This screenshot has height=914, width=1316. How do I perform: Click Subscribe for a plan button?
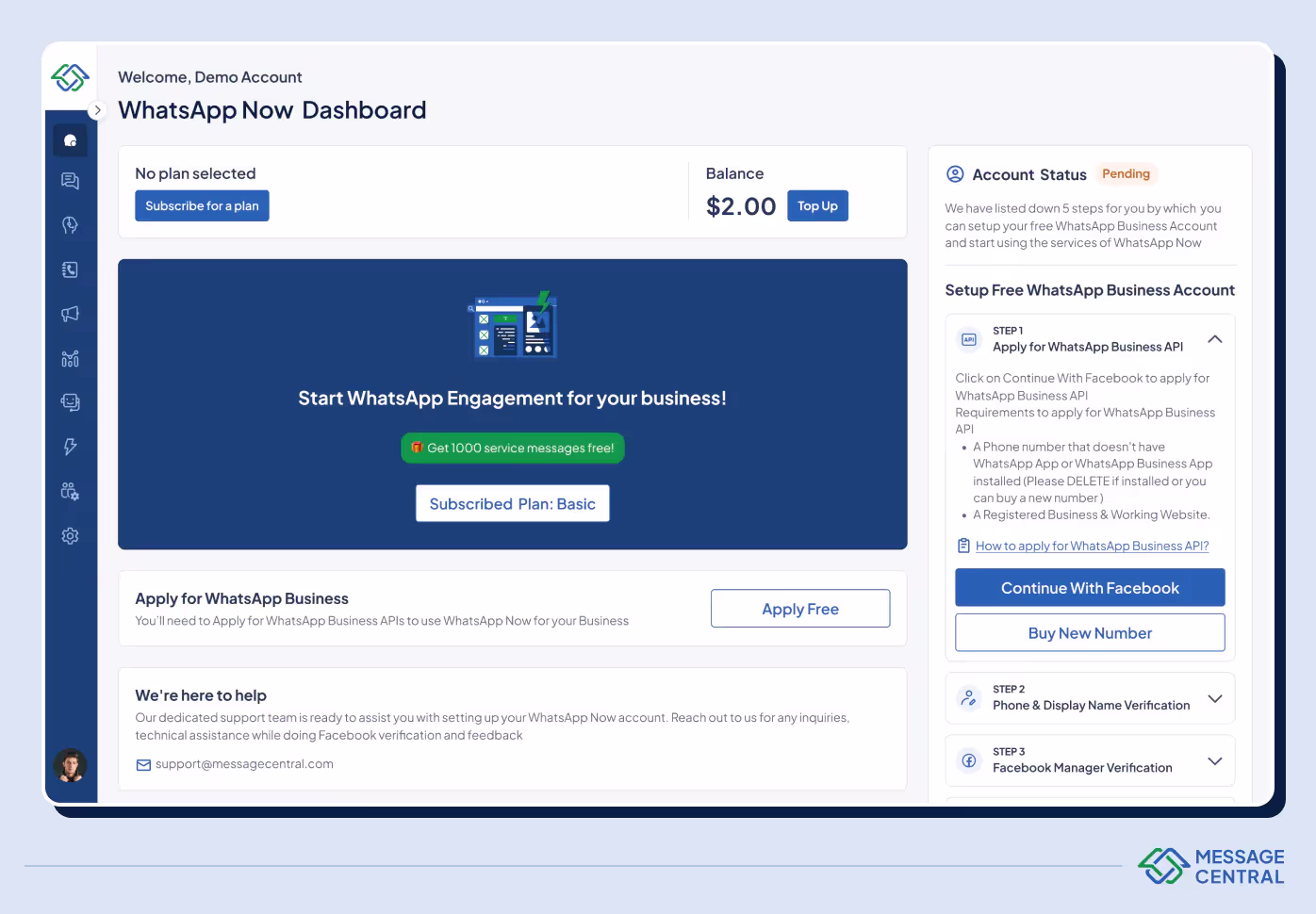pos(202,206)
